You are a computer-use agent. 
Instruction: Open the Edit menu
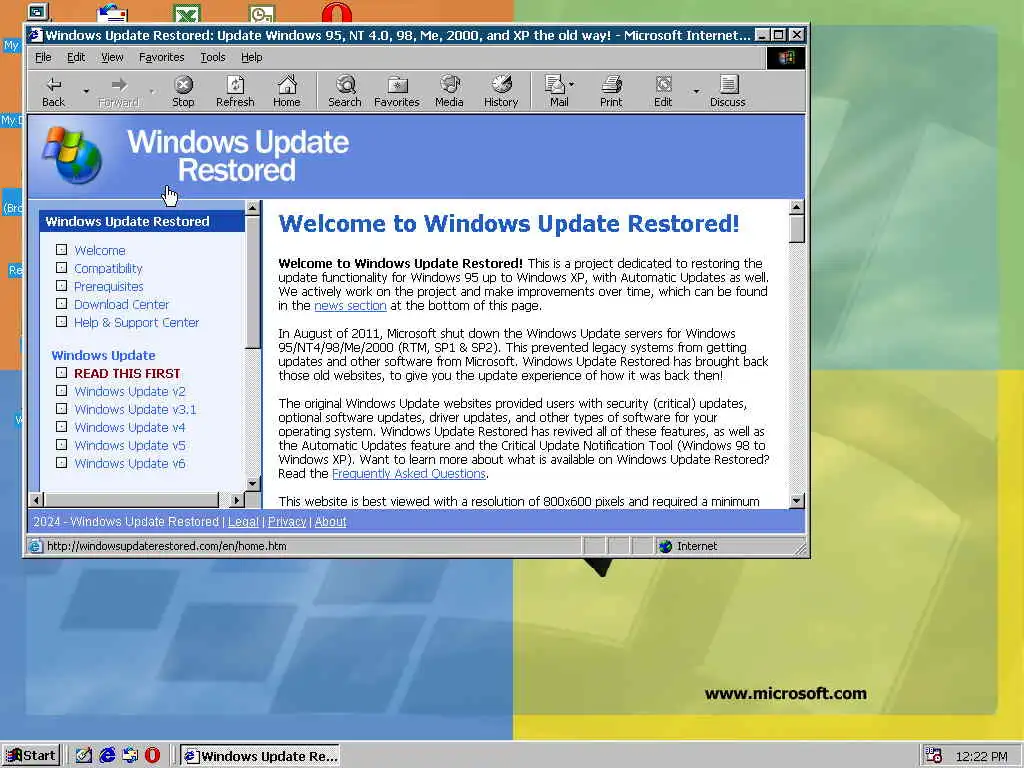[x=76, y=57]
